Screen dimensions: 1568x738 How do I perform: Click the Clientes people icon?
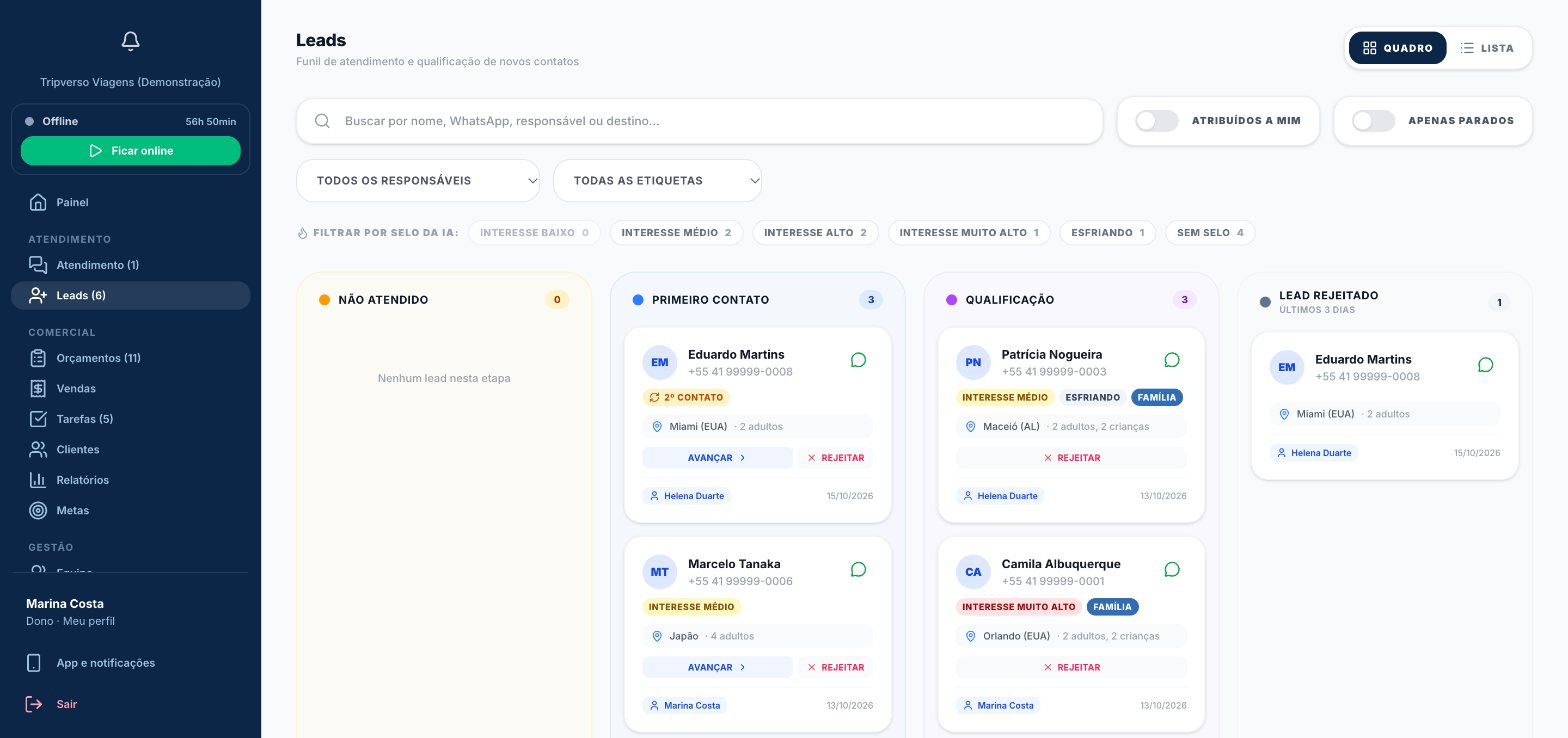click(38, 449)
